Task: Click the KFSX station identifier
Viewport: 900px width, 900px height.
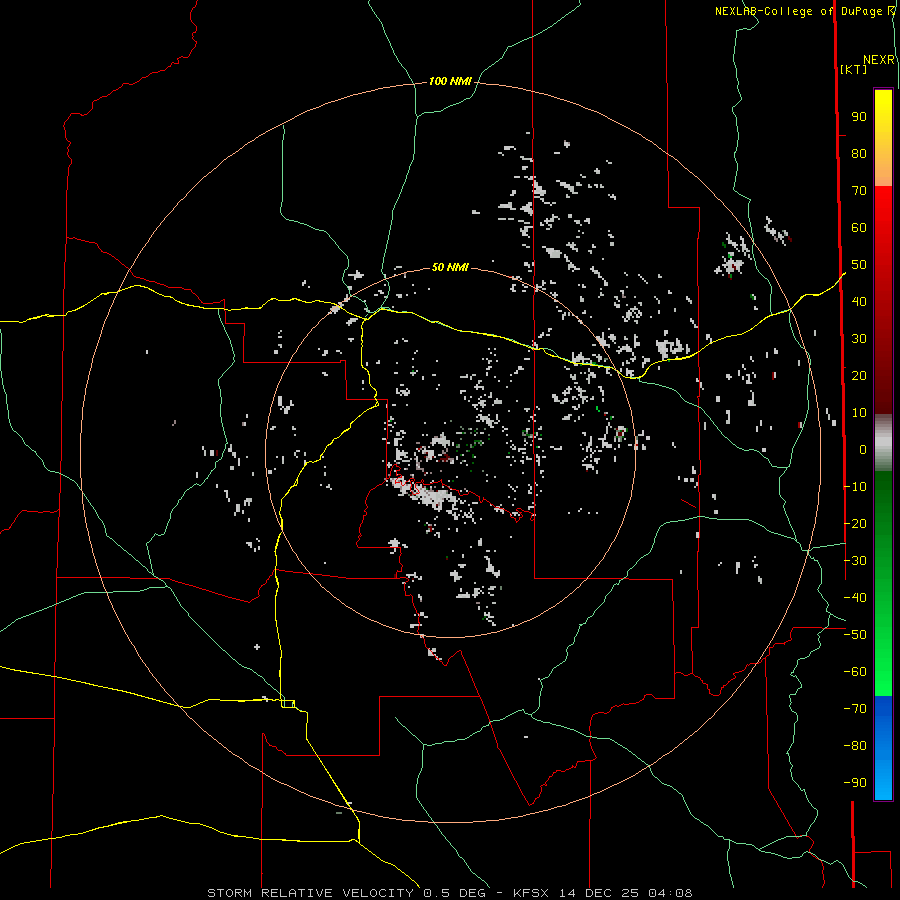Action: [x=532, y=893]
